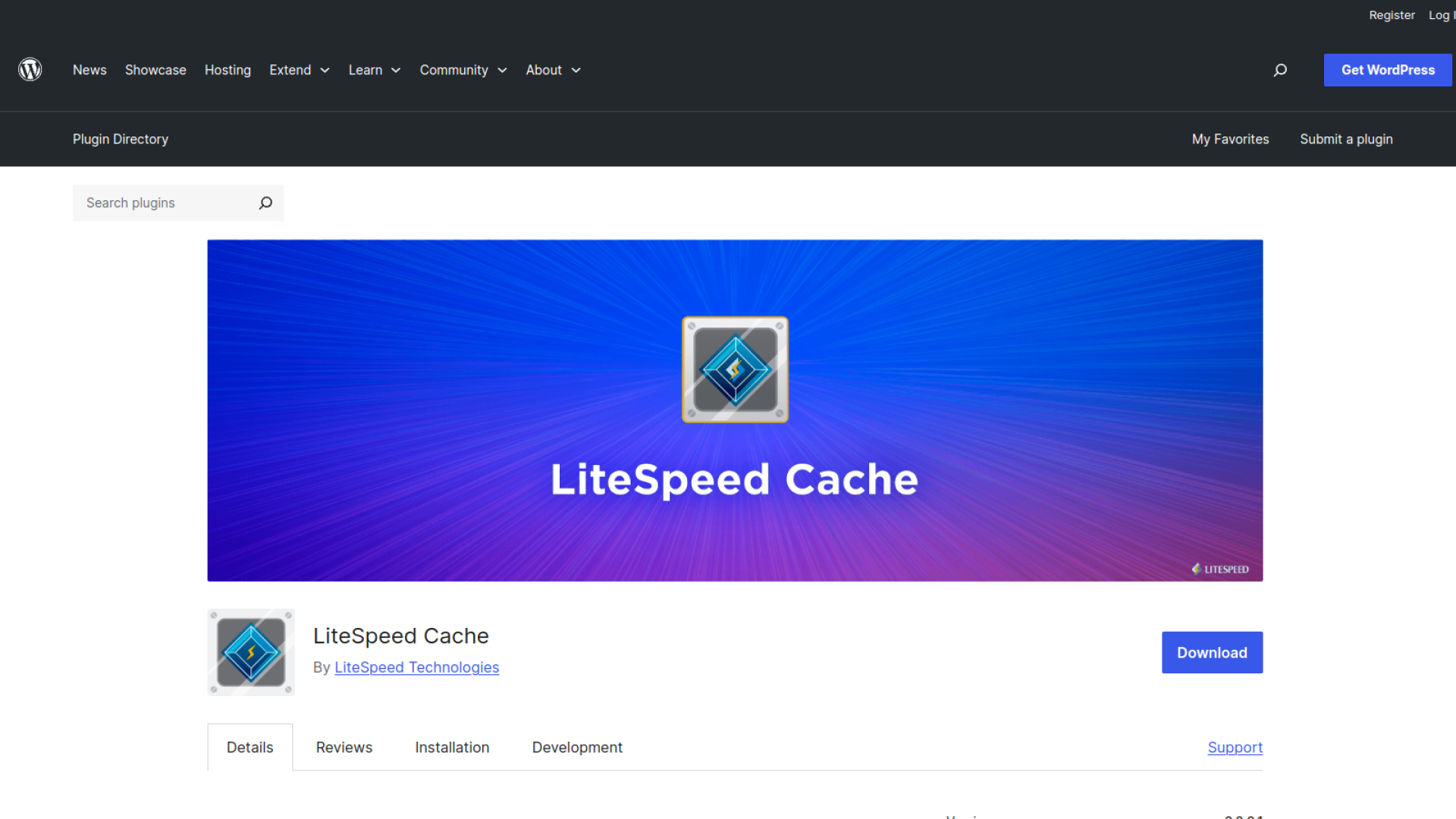Open the Development tab
1456x819 pixels.
coord(577,747)
